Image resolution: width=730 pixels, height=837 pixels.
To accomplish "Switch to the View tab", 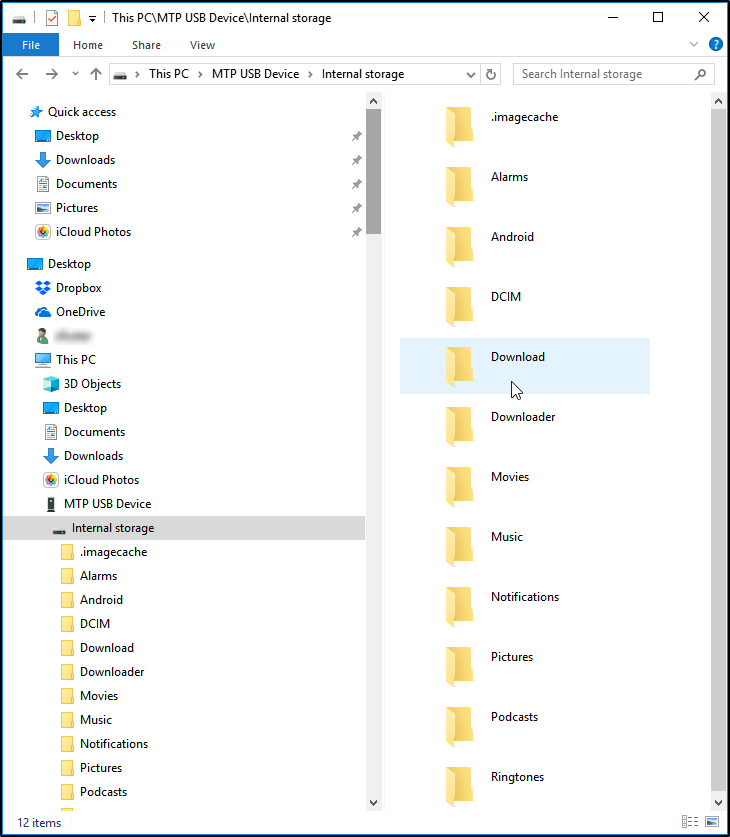I will click(x=202, y=45).
